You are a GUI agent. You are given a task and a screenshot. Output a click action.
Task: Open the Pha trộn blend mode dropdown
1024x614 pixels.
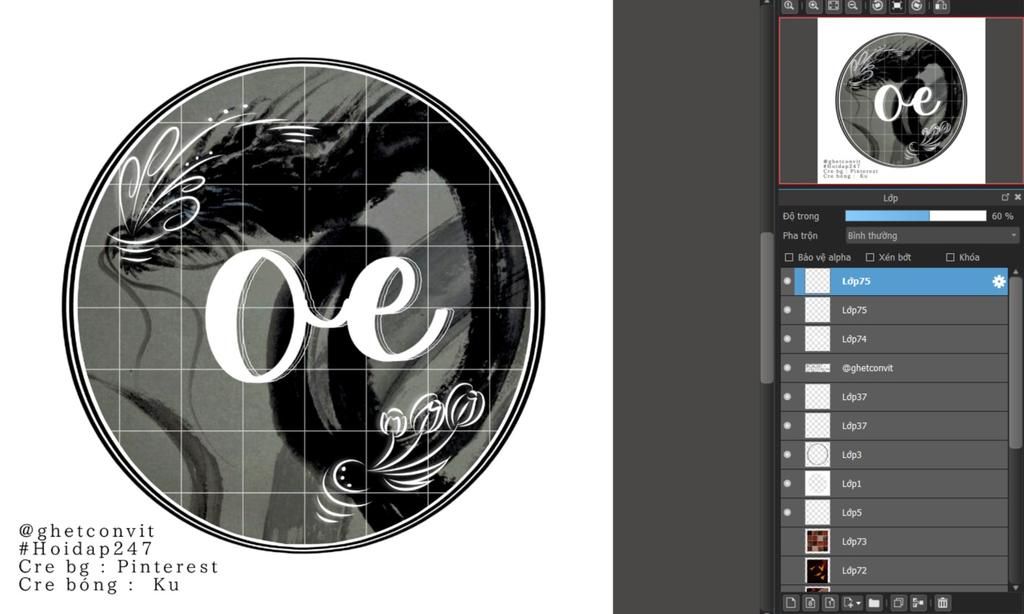pyautogui.click(x=932, y=235)
